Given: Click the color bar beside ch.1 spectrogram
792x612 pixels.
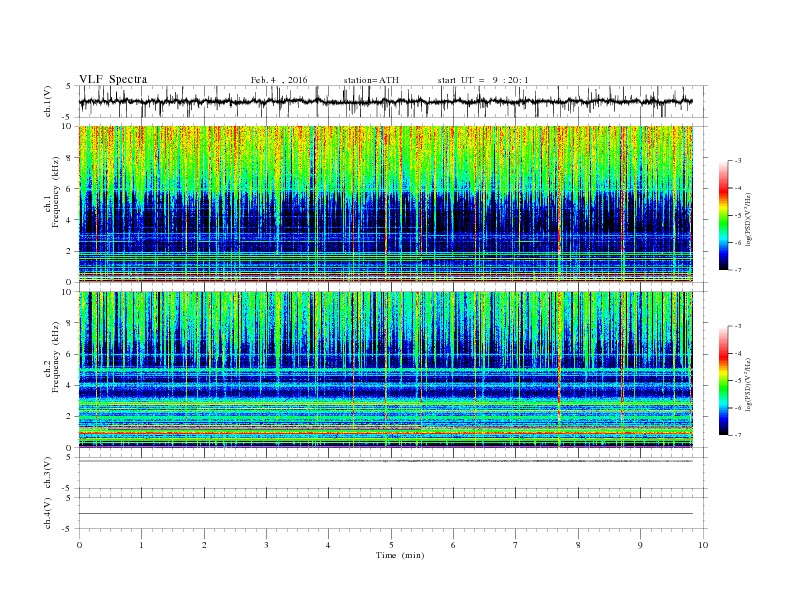Looking at the screenshot, I should (x=724, y=215).
